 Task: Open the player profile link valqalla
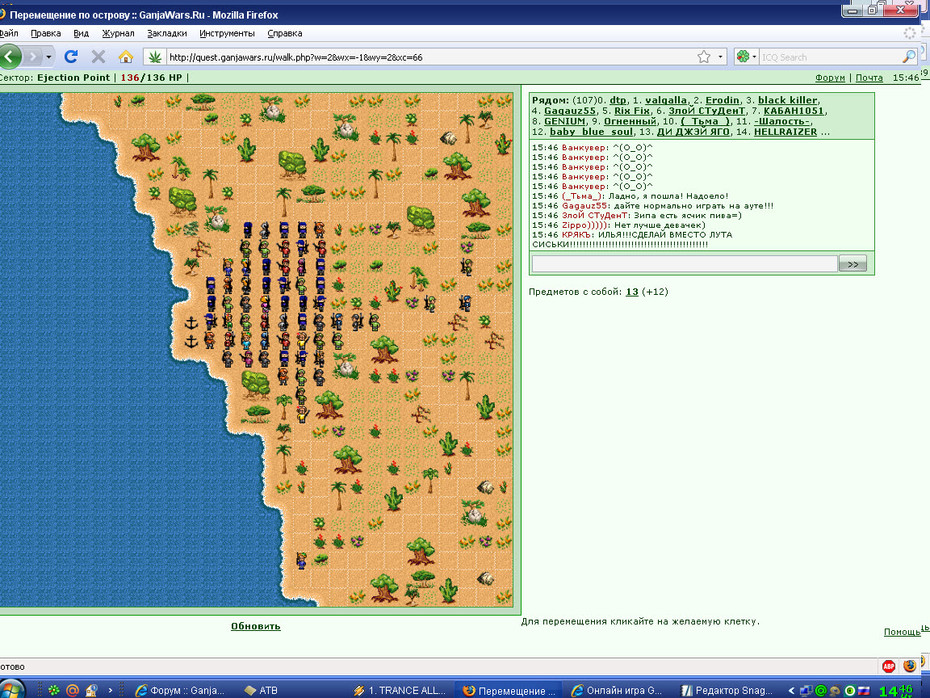point(665,100)
